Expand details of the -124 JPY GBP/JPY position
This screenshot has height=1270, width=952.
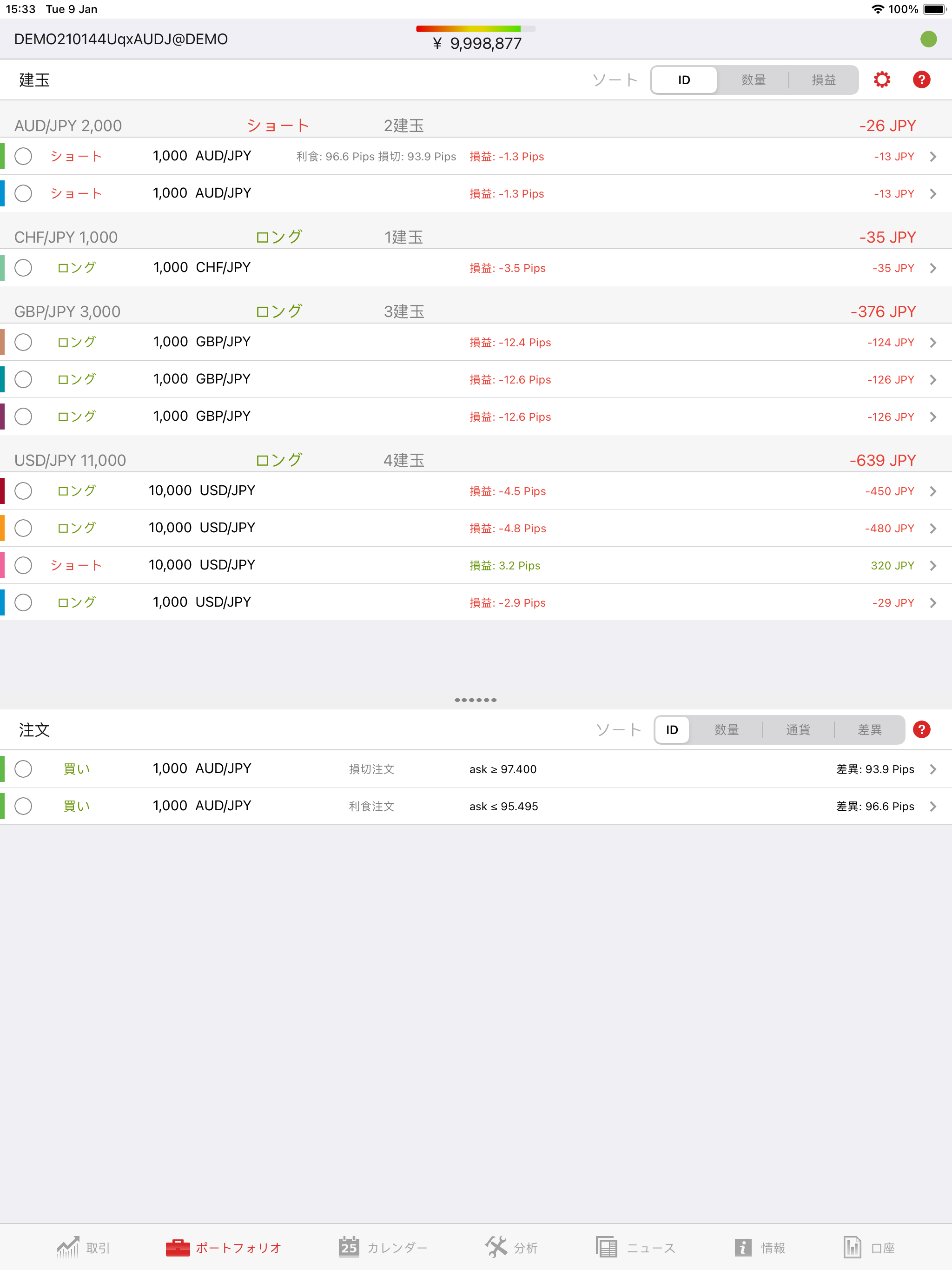pos(932,342)
